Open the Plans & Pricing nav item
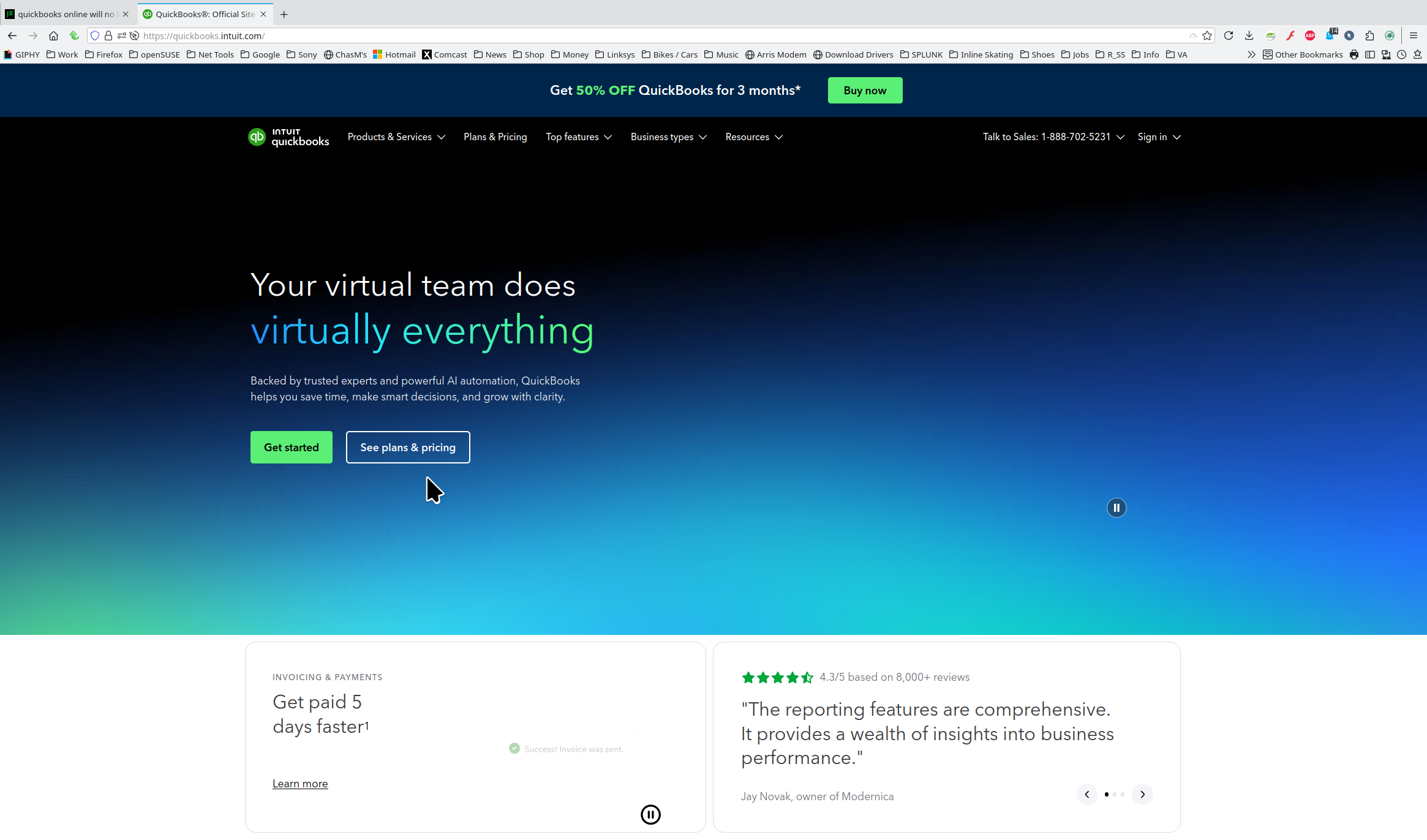The width and height of the screenshot is (1427, 840). click(x=495, y=137)
